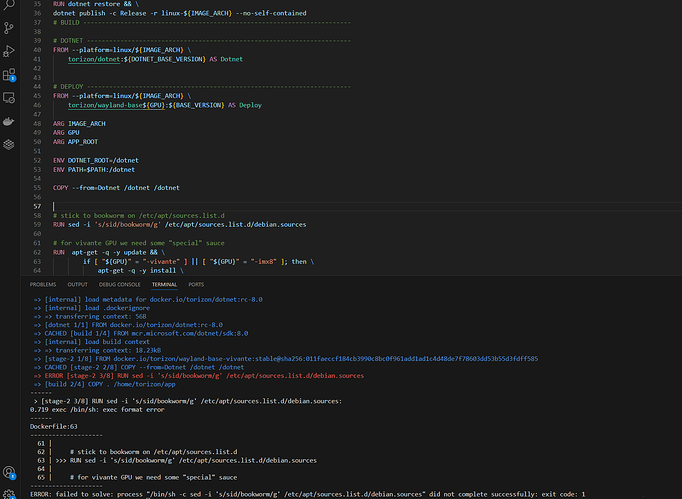Click the "# BUILD" comment line
This screenshot has width=682, height=499.
coord(202,23)
